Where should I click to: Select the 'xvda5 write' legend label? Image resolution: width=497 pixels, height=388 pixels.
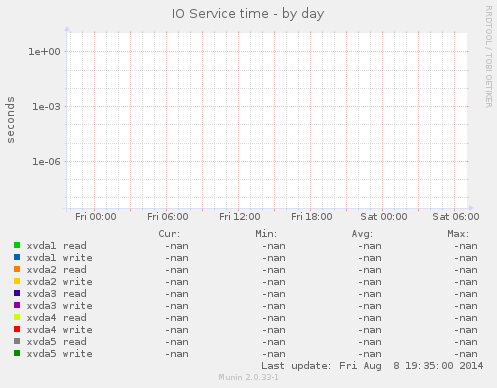[x=59, y=354]
